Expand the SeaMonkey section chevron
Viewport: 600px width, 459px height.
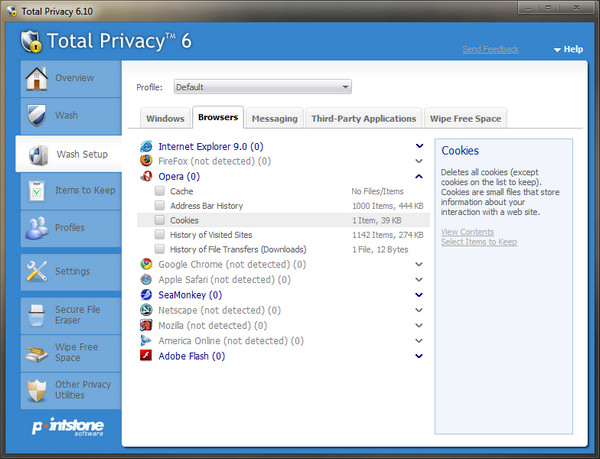pyautogui.click(x=419, y=295)
